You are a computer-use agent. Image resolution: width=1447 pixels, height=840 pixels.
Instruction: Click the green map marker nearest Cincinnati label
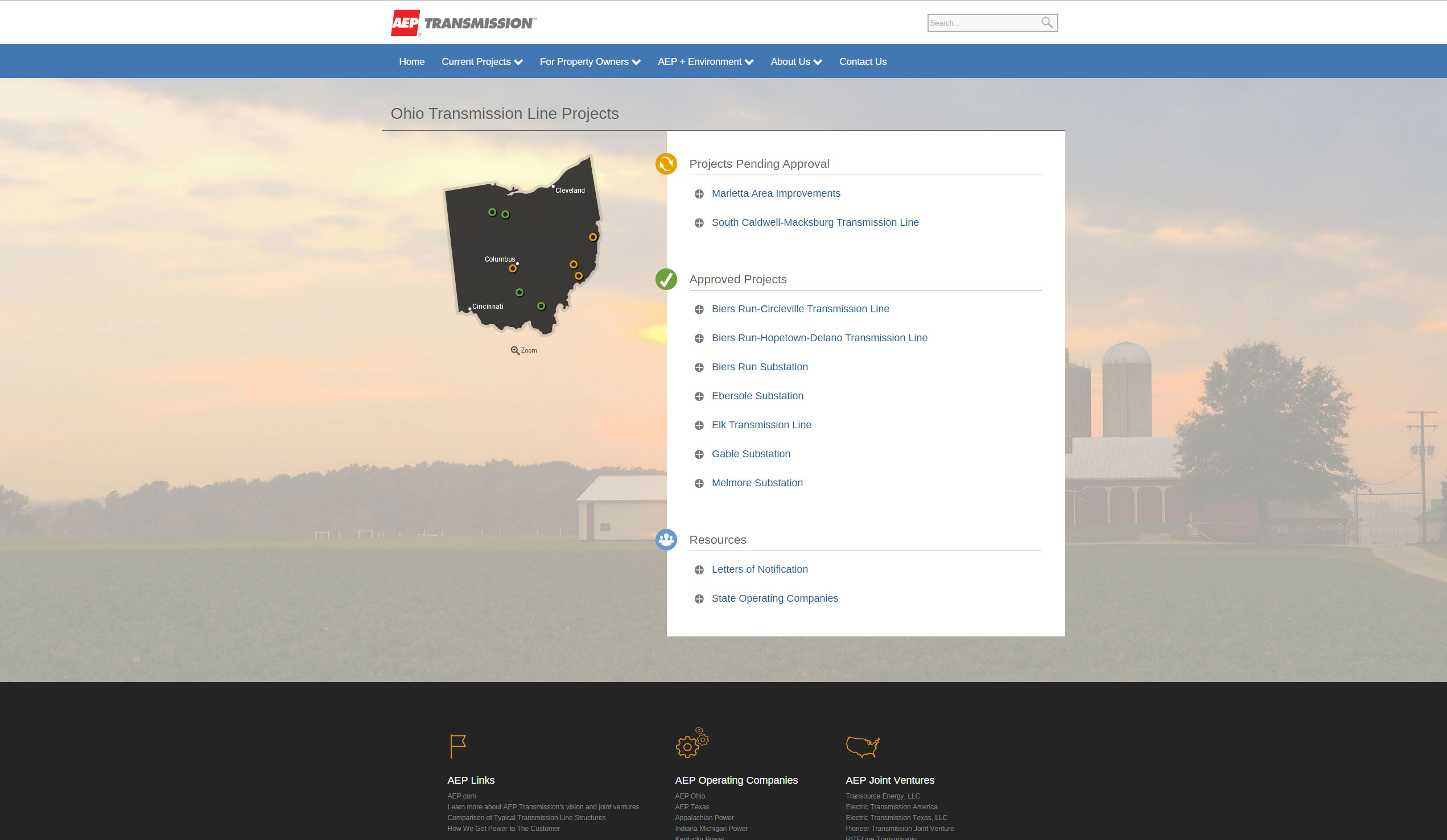click(520, 292)
